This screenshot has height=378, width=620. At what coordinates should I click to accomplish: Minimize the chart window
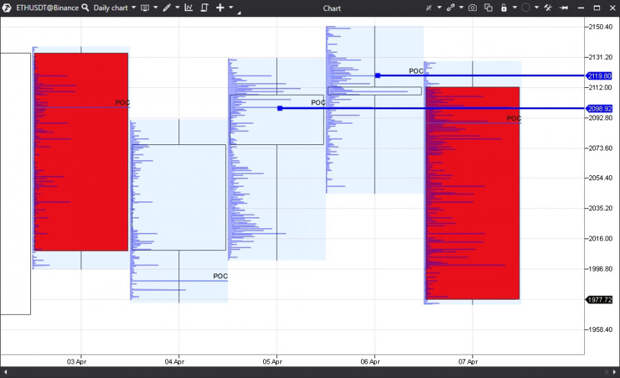[x=581, y=8]
